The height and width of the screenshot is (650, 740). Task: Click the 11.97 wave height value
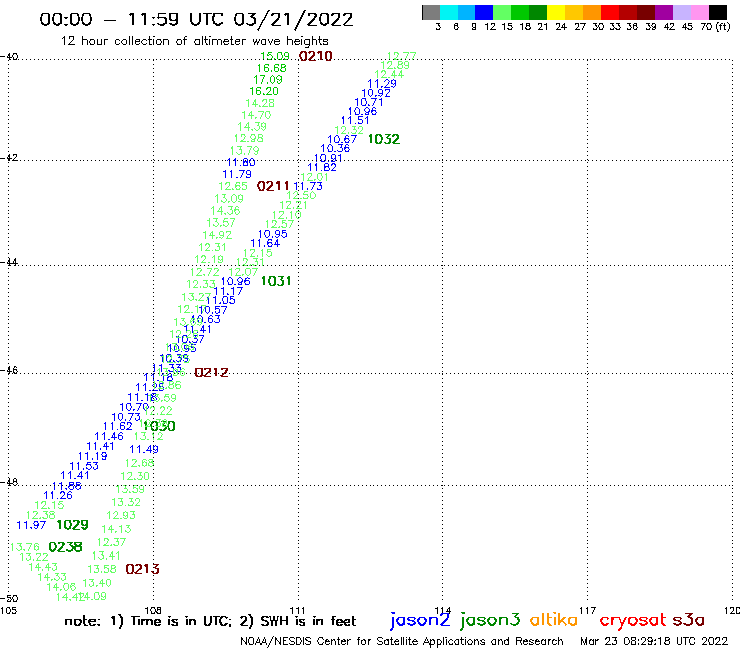click(31, 525)
